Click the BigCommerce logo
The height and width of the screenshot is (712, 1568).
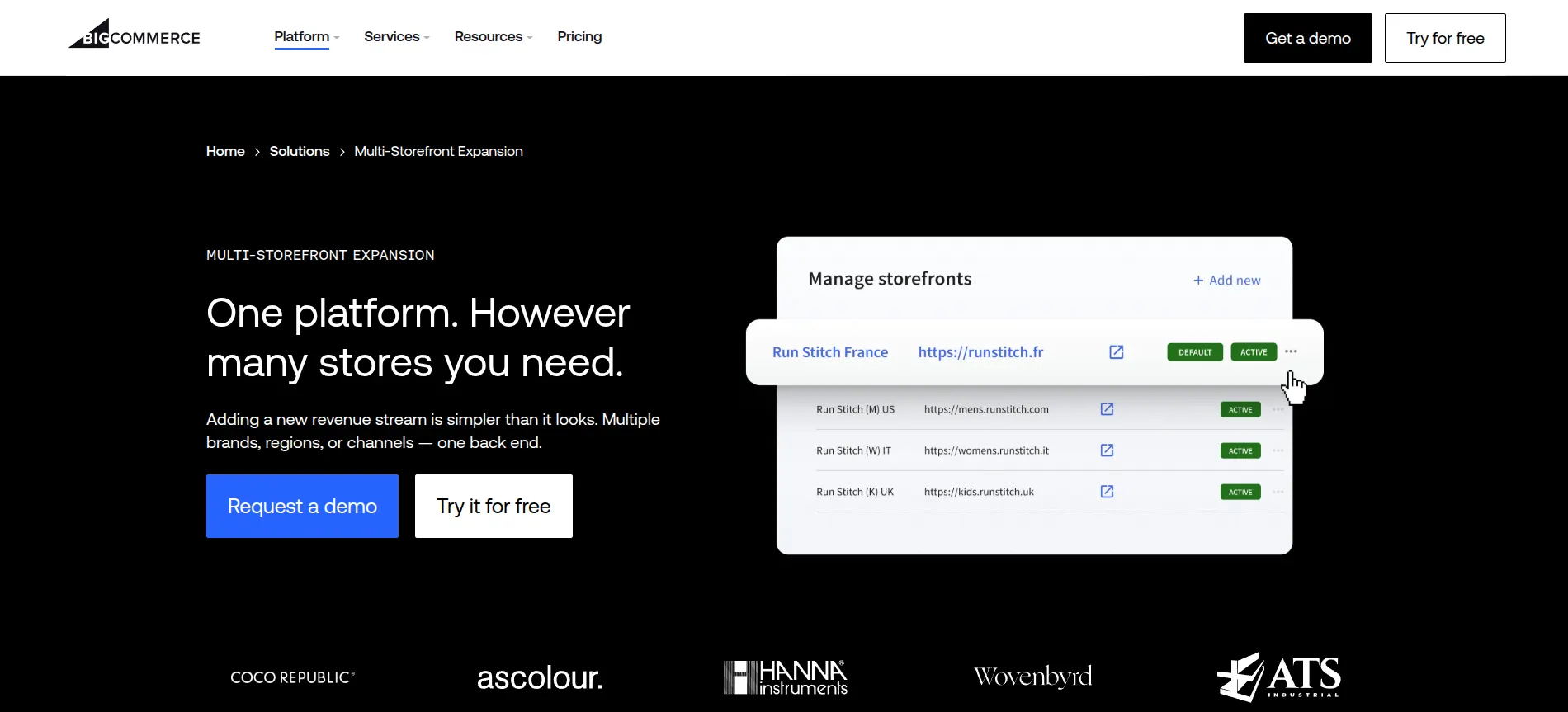pyautogui.click(x=135, y=34)
